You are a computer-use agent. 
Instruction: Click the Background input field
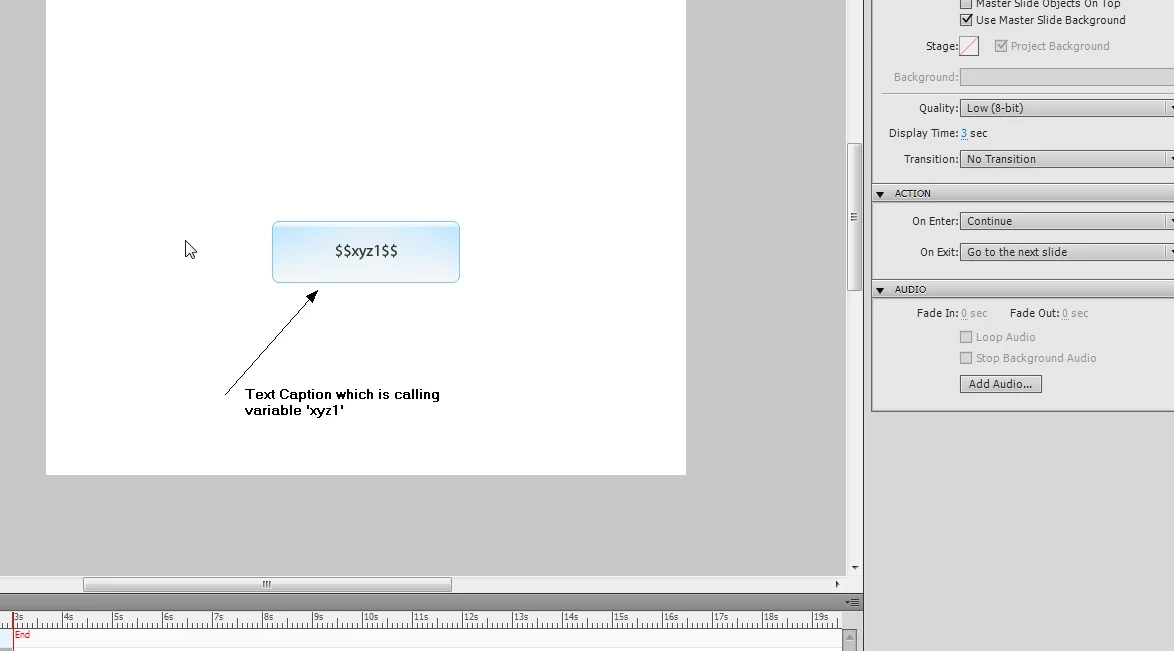click(x=1067, y=77)
